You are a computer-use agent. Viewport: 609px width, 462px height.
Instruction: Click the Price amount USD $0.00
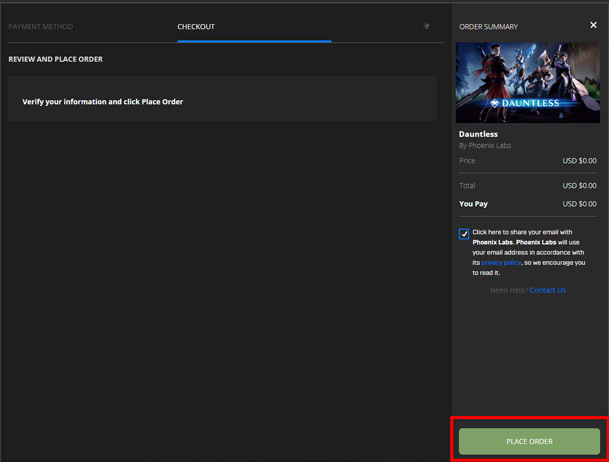(x=579, y=160)
